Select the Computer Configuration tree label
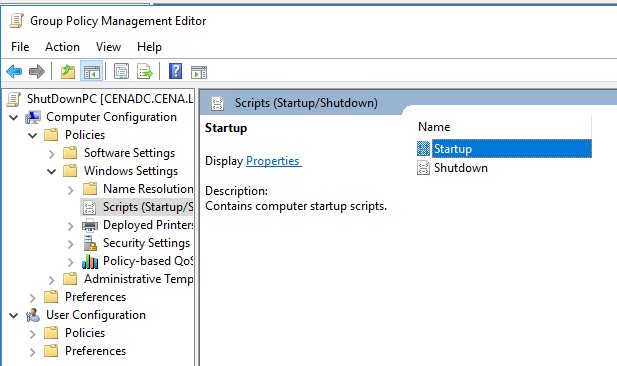This screenshot has height=366, width=617. pyautogui.click(x=111, y=117)
